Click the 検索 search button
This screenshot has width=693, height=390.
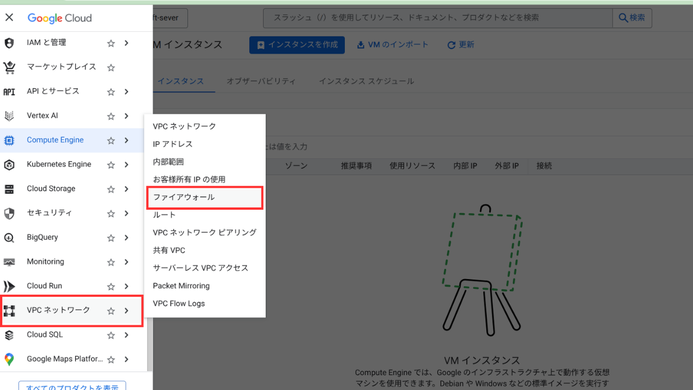[632, 18]
